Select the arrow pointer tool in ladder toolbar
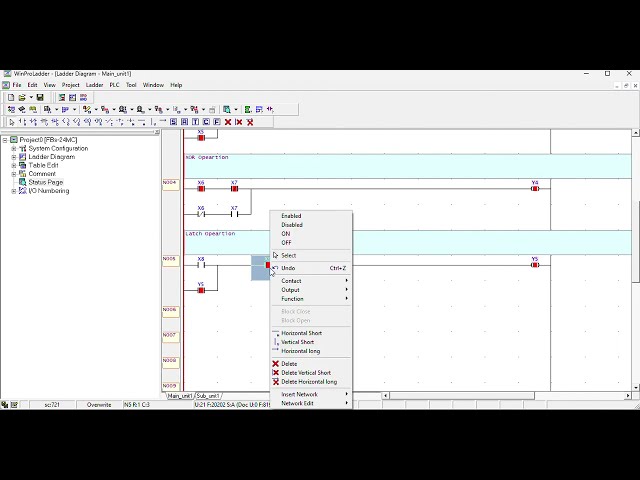This screenshot has width=640, height=480. coord(12,122)
